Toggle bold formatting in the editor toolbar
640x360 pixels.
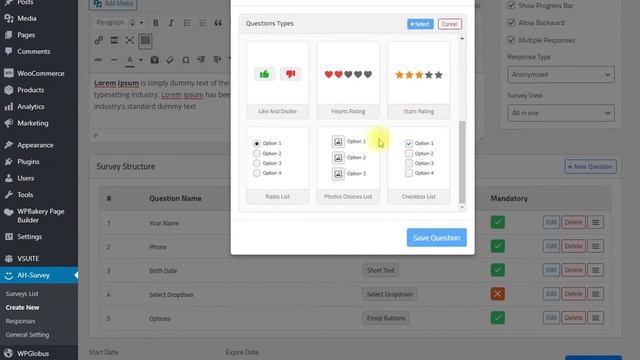click(x=156, y=23)
